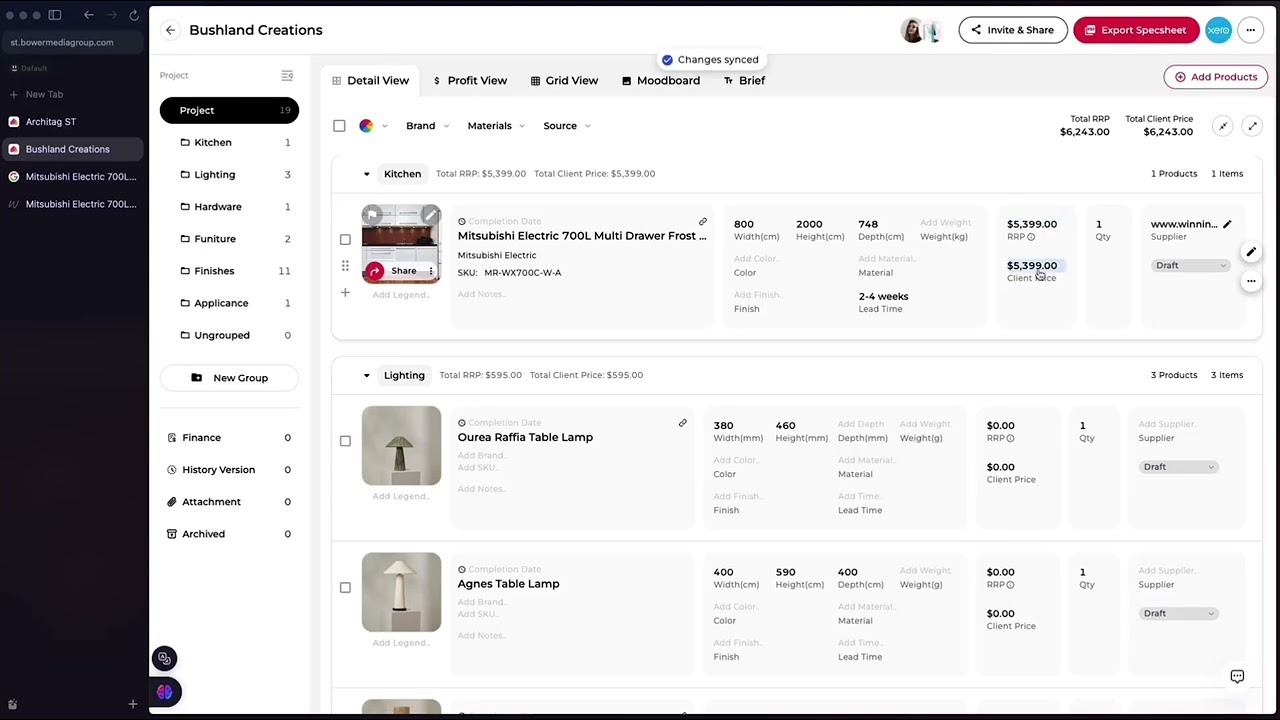This screenshot has height=720, width=1280.
Task: Select the Mitsubishi Electric product checkbox
Action: pos(345,239)
